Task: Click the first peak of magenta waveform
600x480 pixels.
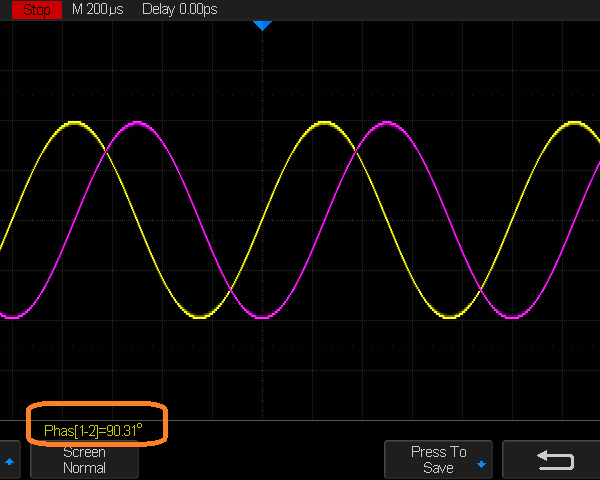Action: (x=137, y=124)
